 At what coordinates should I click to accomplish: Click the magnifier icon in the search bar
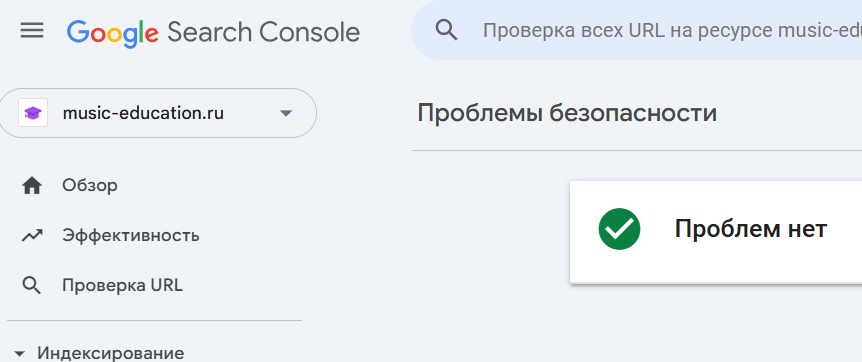click(446, 30)
